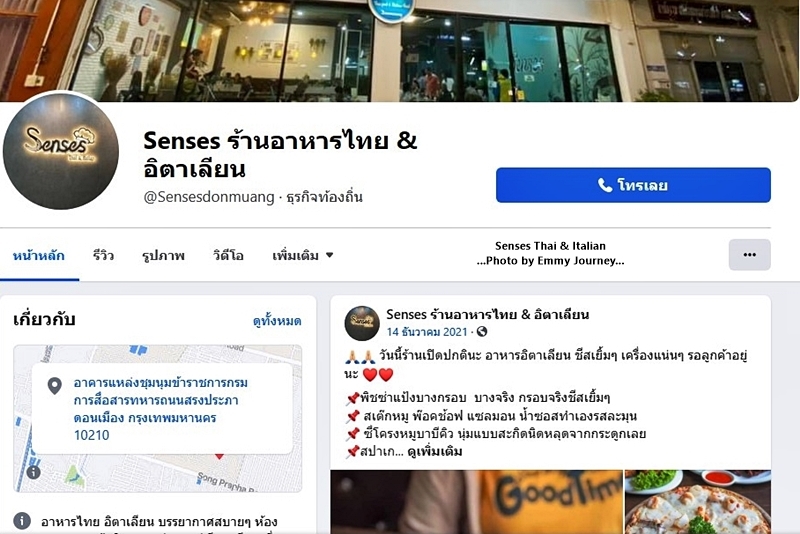Switch to the รีวิว tab

pyautogui.click(x=103, y=255)
